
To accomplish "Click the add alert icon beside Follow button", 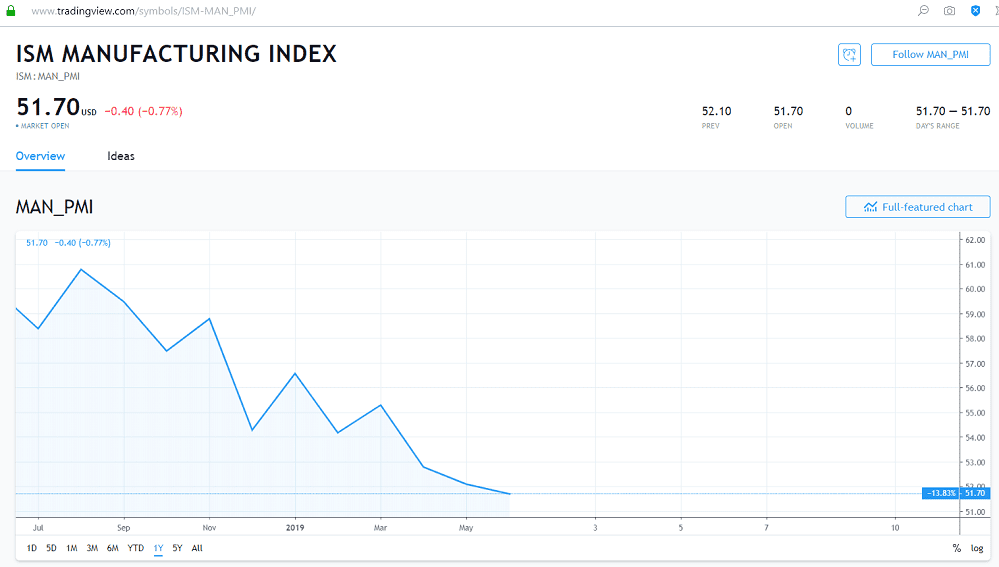I will (848, 55).
